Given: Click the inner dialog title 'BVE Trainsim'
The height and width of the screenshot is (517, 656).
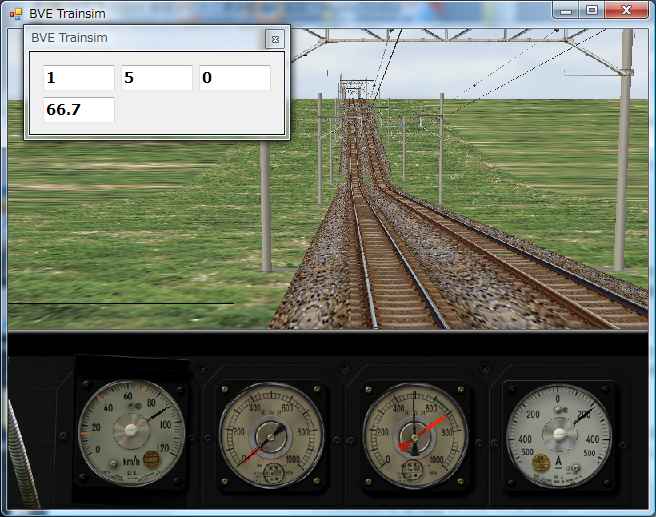Looking at the screenshot, I should coord(69,38).
